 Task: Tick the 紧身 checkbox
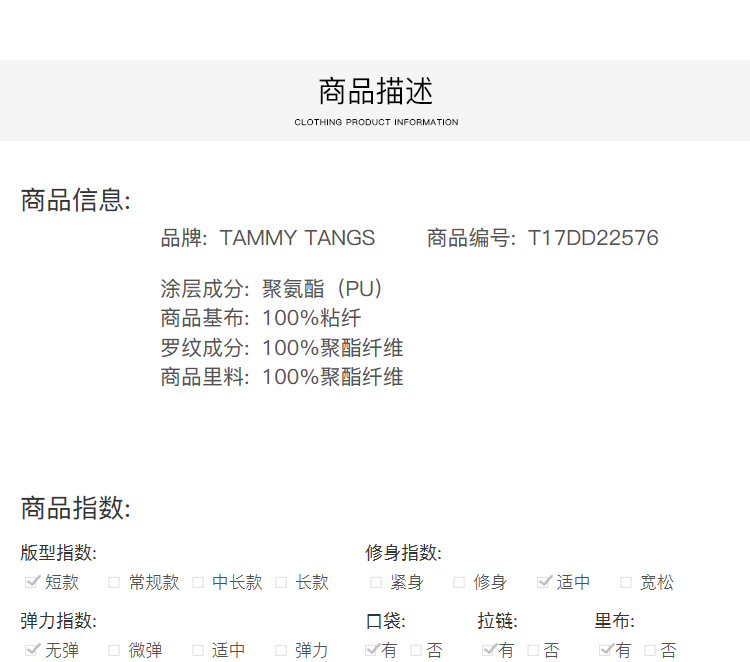tap(376, 582)
